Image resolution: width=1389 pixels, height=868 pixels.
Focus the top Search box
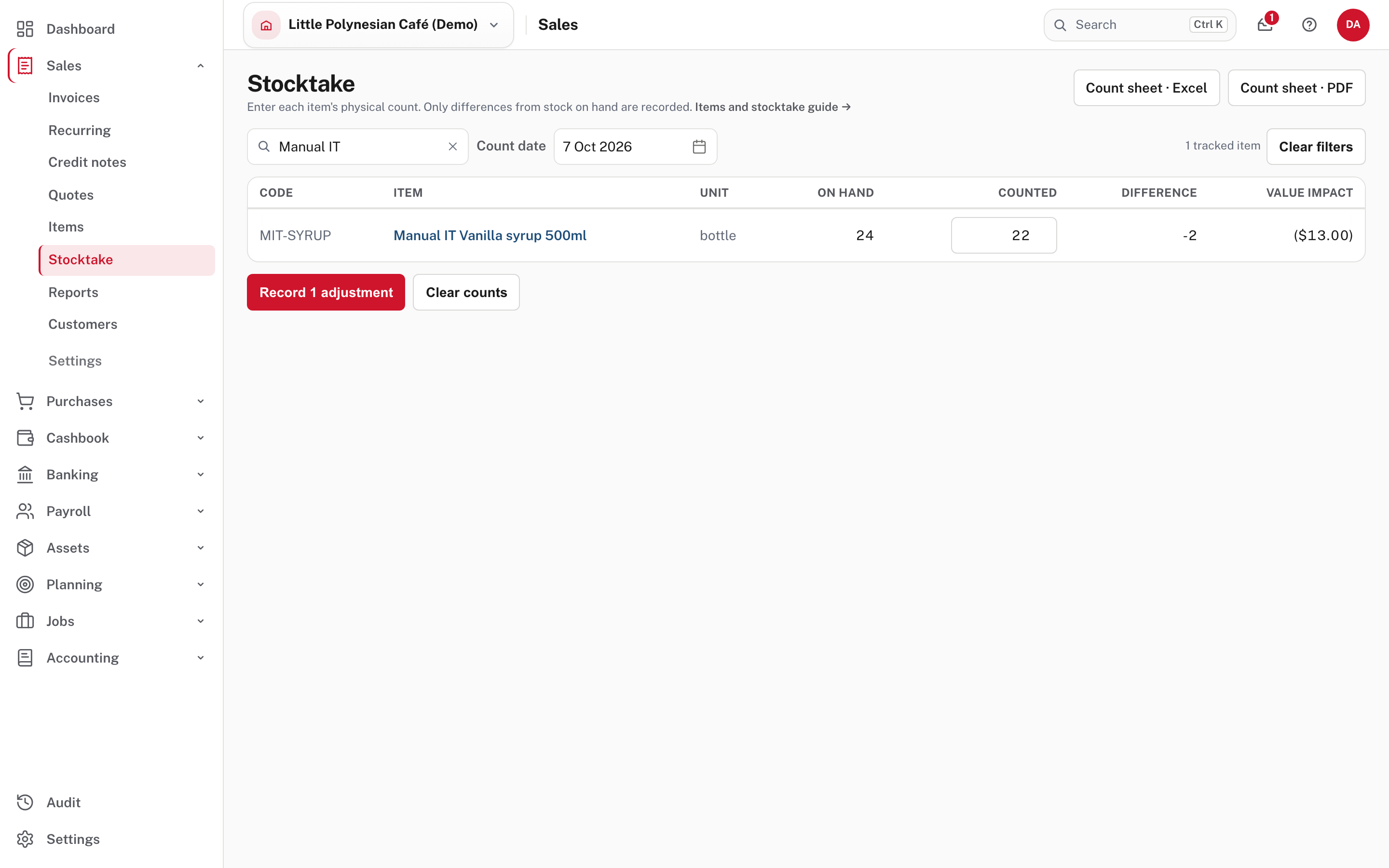1139,25
